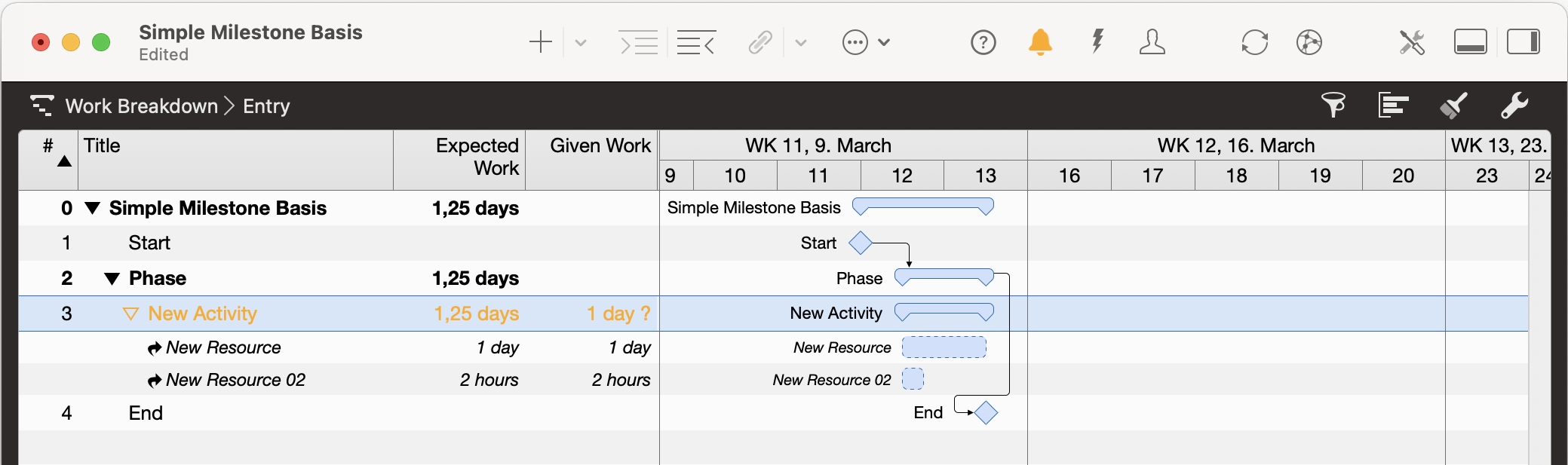Image resolution: width=1568 pixels, height=465 pixels.
Task: Click the lightning catch-up icon
Action: click(x=1097, y=42)
